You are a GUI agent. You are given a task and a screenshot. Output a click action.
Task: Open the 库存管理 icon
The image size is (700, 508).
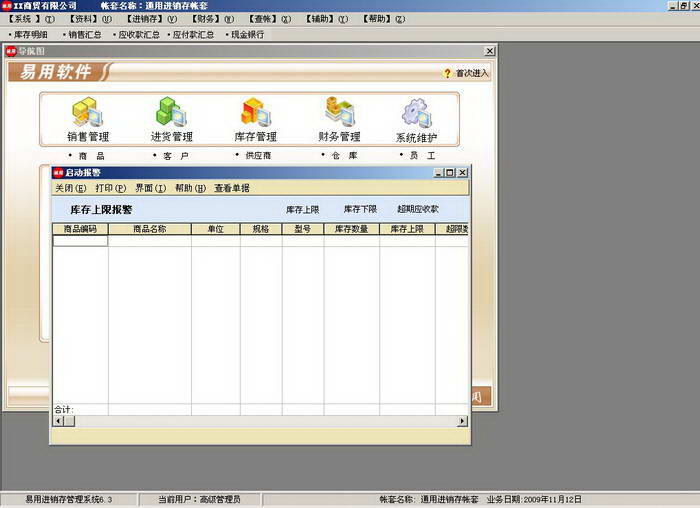256,112
